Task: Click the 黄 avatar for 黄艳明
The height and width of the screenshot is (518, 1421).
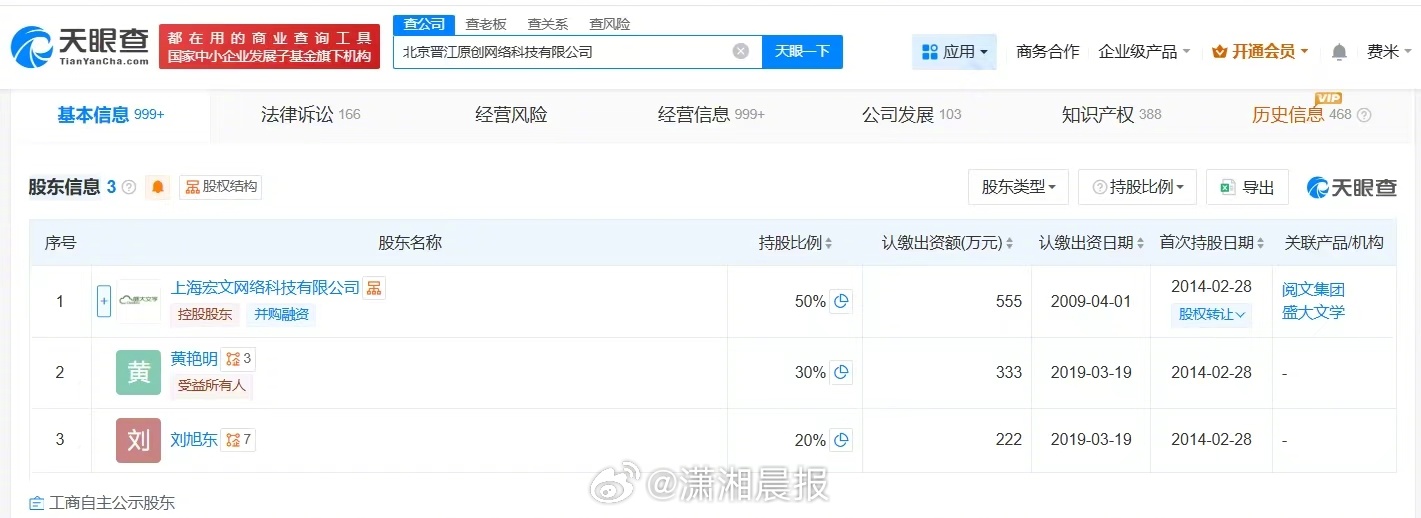Action: [138, 373]
